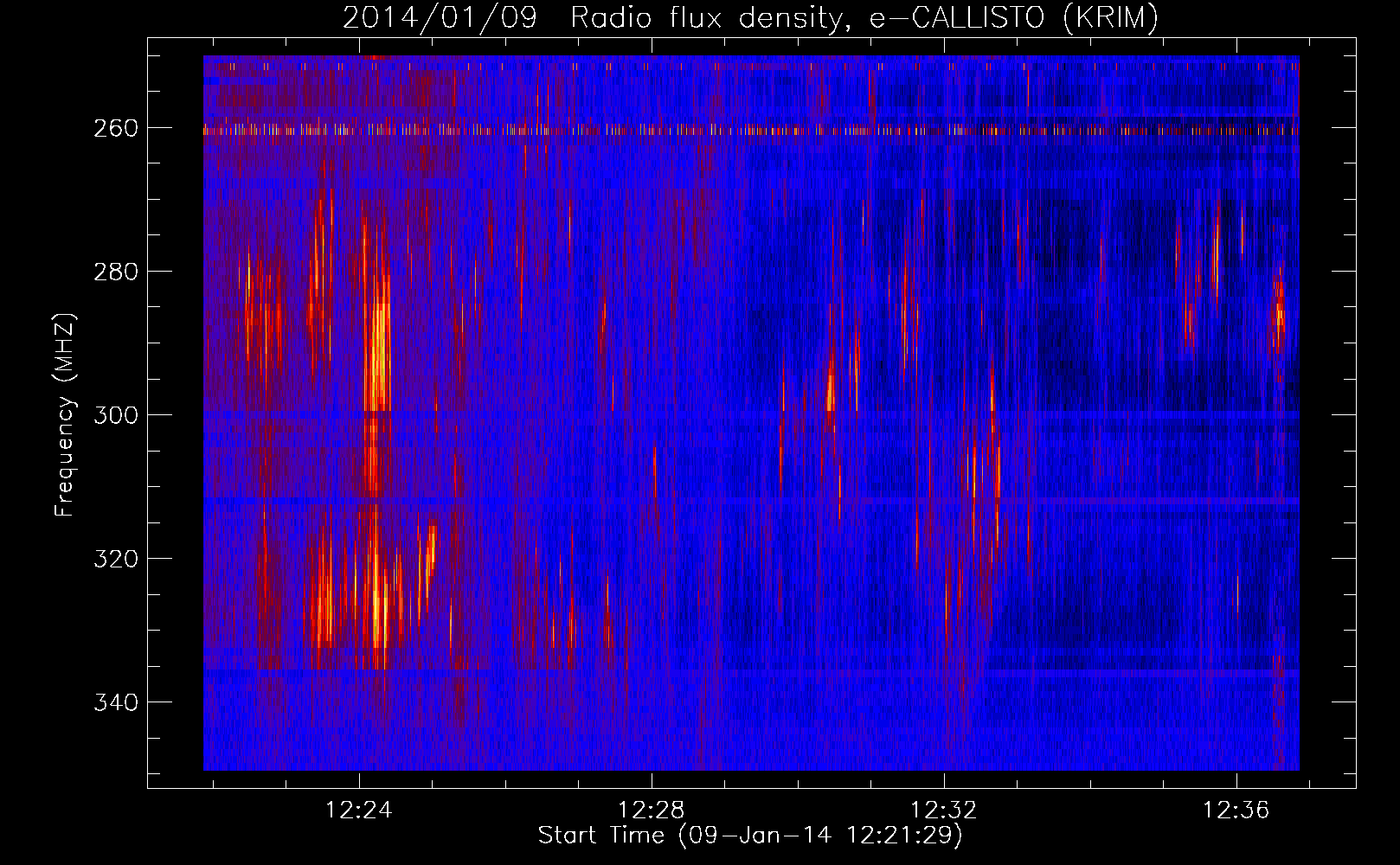Image resolution: width=1400 pixels, height=865 pixels.
Task: Click the "Frequency (MHZ)" axis label
Action: click(65, 415)
